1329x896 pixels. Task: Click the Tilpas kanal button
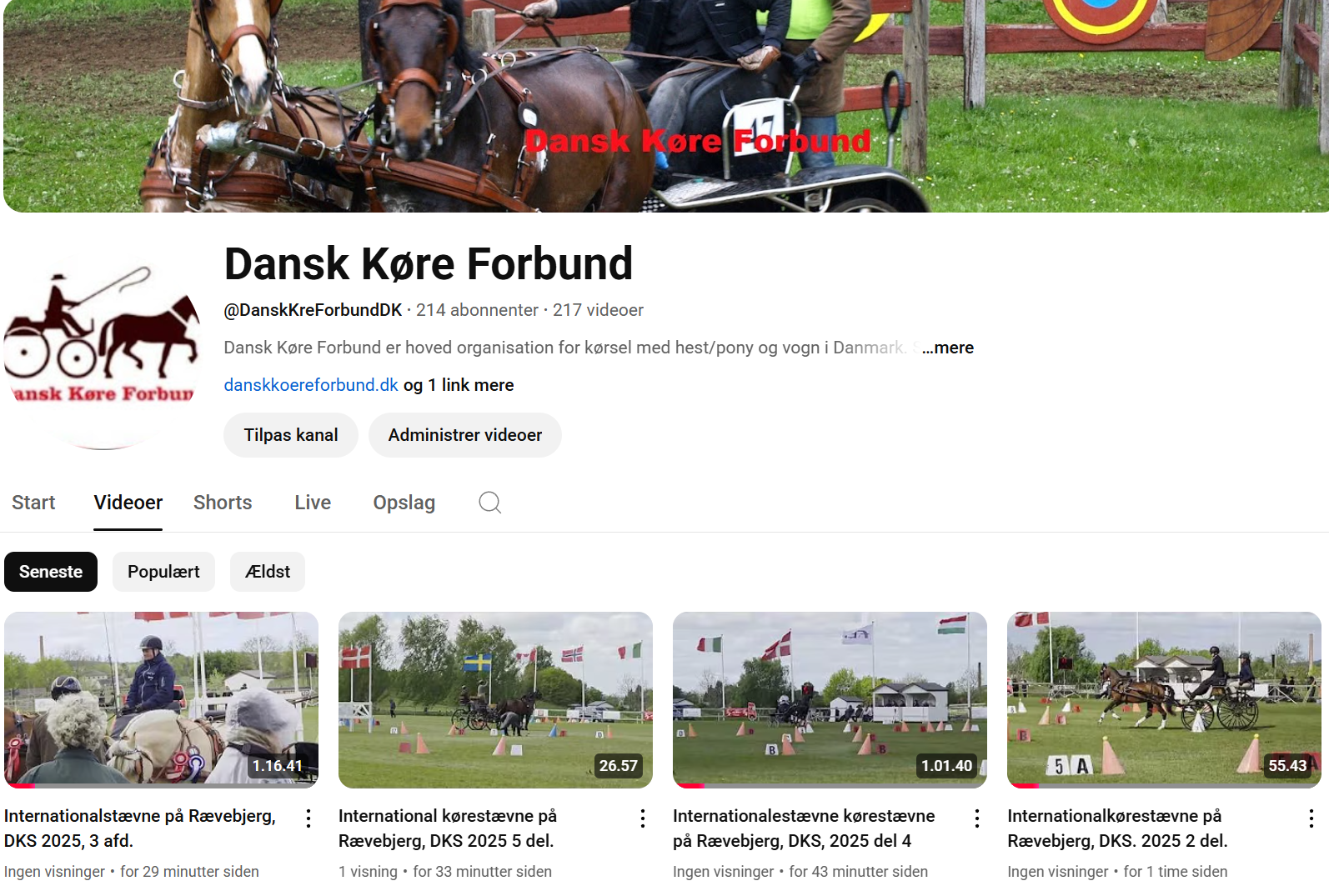click(291, 435)
